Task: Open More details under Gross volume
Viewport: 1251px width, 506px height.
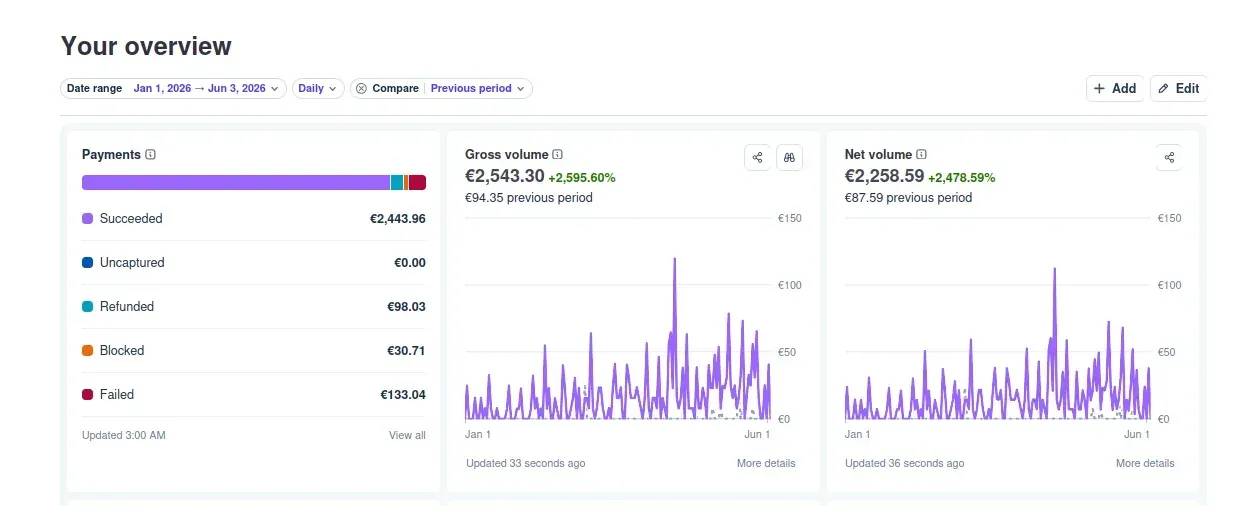Action: [766, 463]
